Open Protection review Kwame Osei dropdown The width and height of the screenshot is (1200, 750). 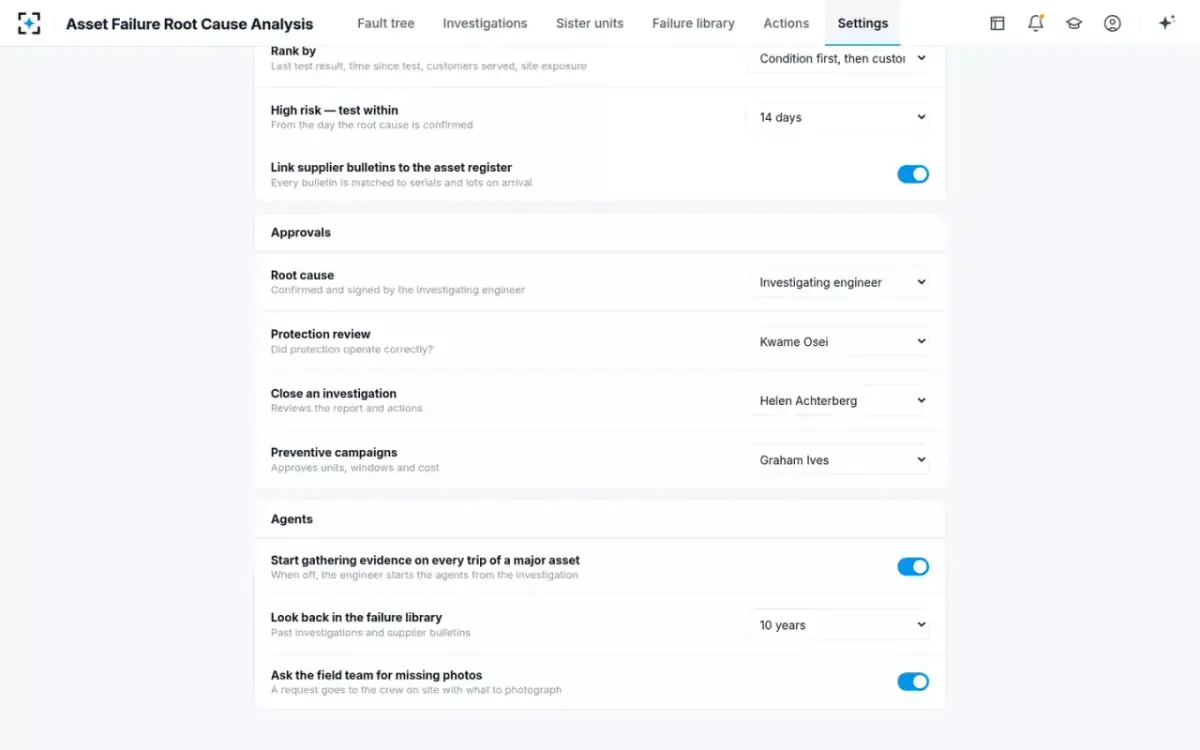(x=838, y=341)
